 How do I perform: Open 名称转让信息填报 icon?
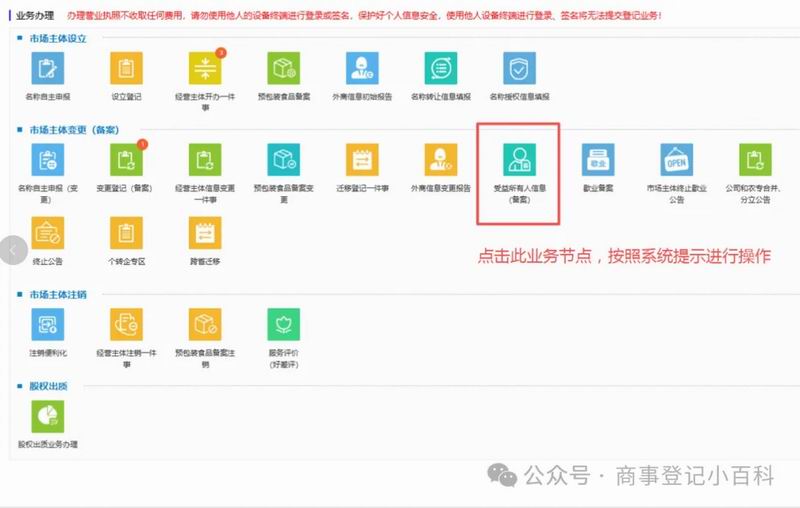click(440, 68)
